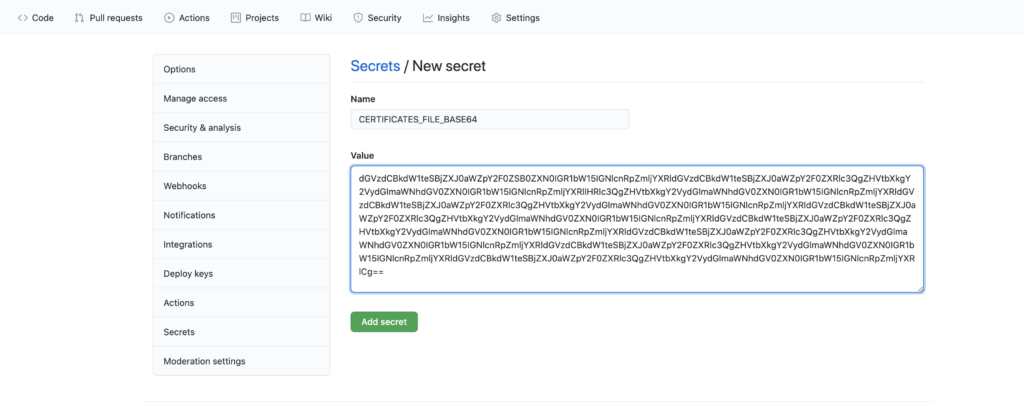Image resolution: width=1024 pixels, height=410 pixels.
Task: Click the Settings gear icon
Action: click(x=496, y=18)
